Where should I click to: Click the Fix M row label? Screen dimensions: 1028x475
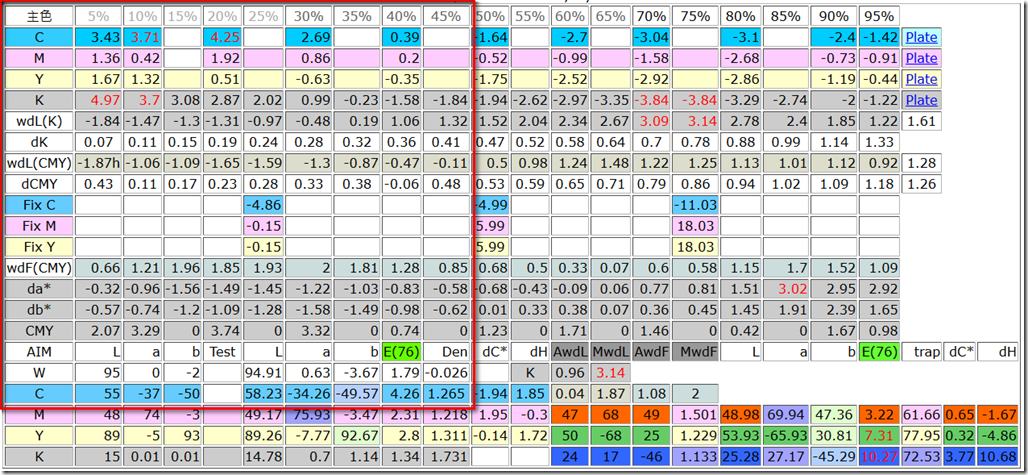38,226
